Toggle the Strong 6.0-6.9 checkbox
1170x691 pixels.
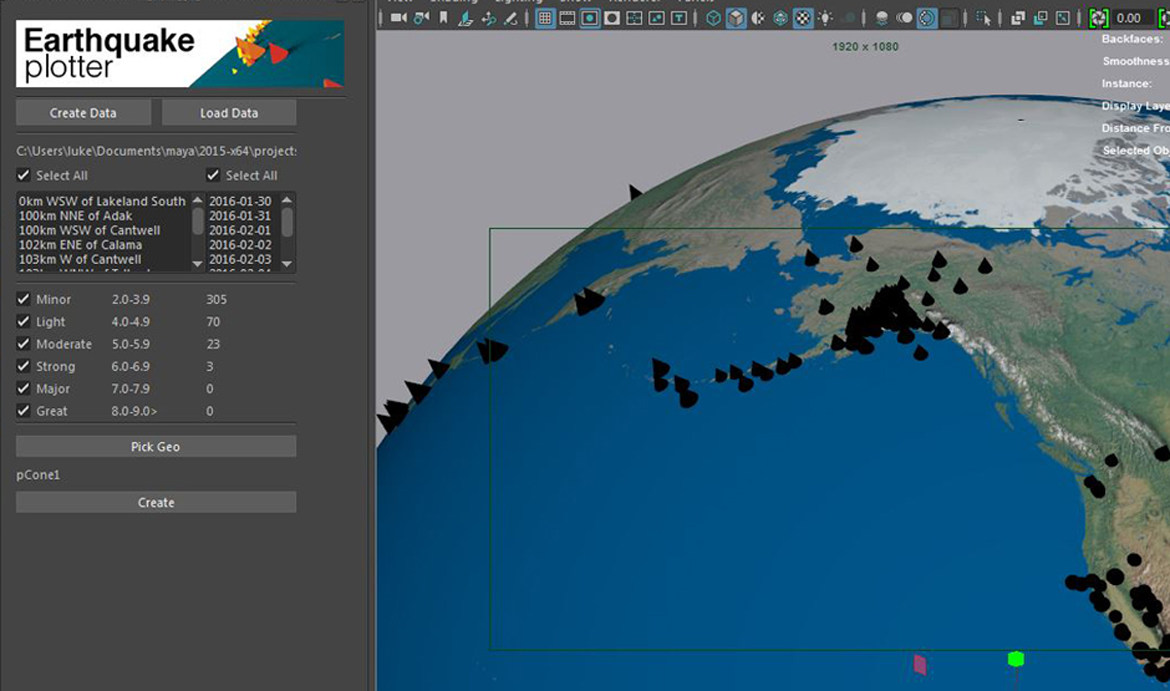(24, 367)
